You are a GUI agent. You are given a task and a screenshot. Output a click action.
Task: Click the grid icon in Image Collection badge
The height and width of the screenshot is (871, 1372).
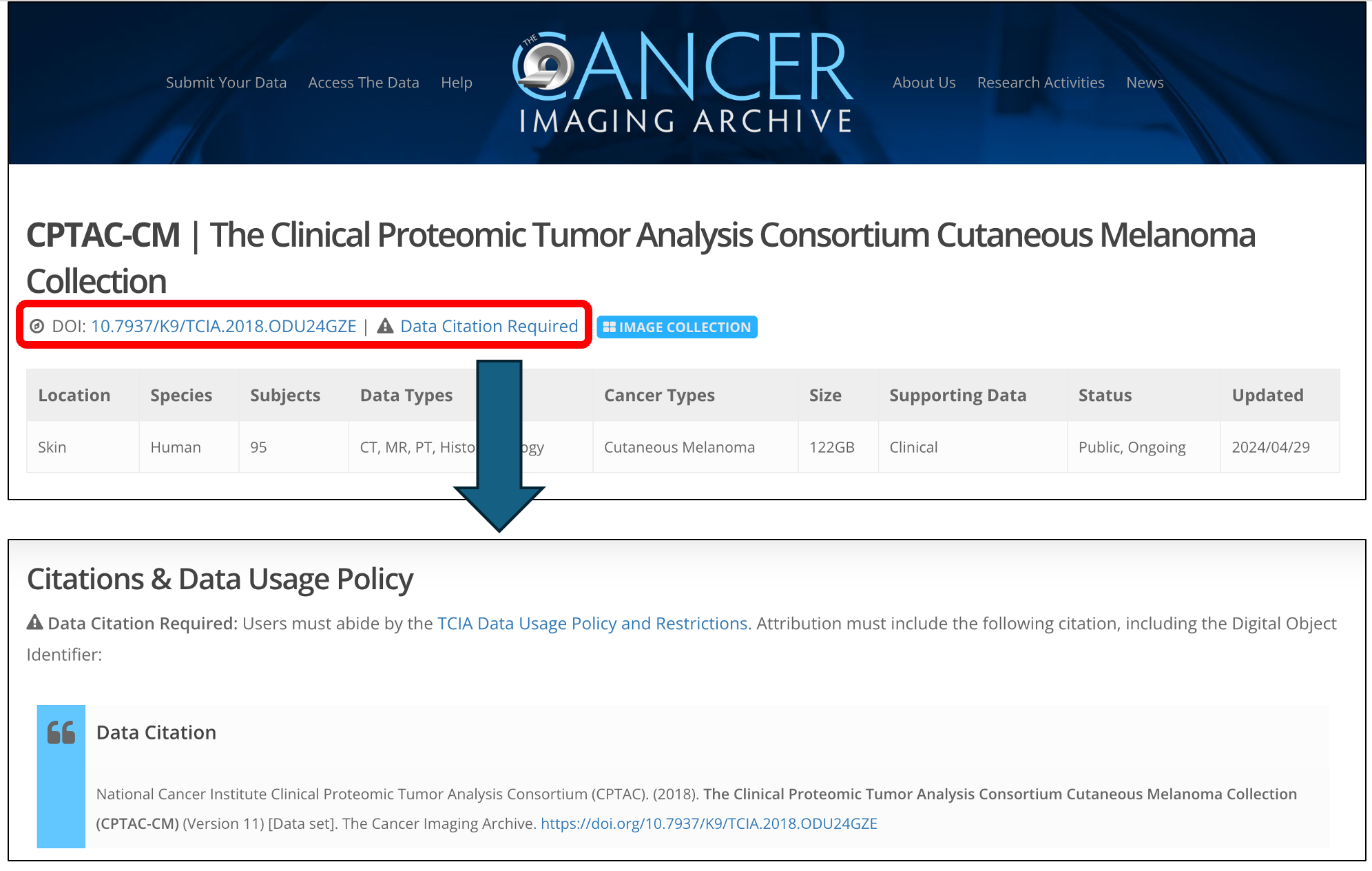(609, 327)
